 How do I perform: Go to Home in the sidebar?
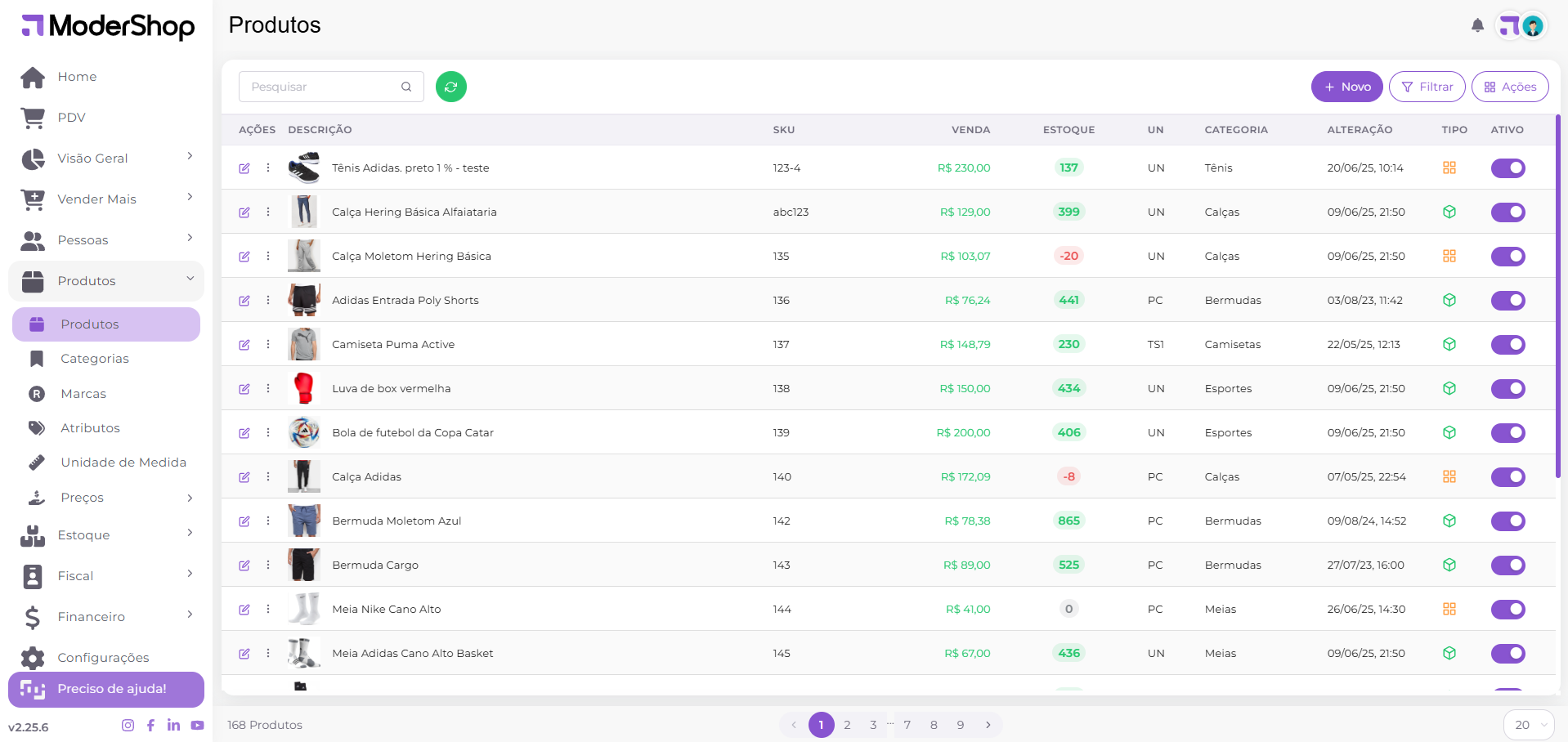(x=106, y=77)
